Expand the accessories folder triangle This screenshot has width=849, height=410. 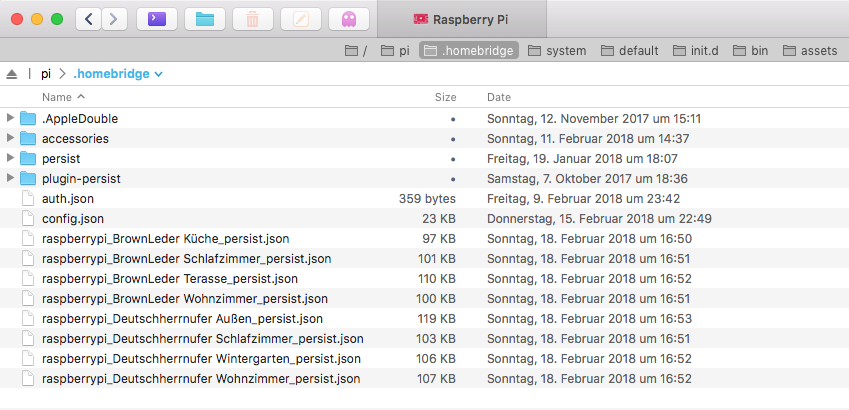[11, 138]
